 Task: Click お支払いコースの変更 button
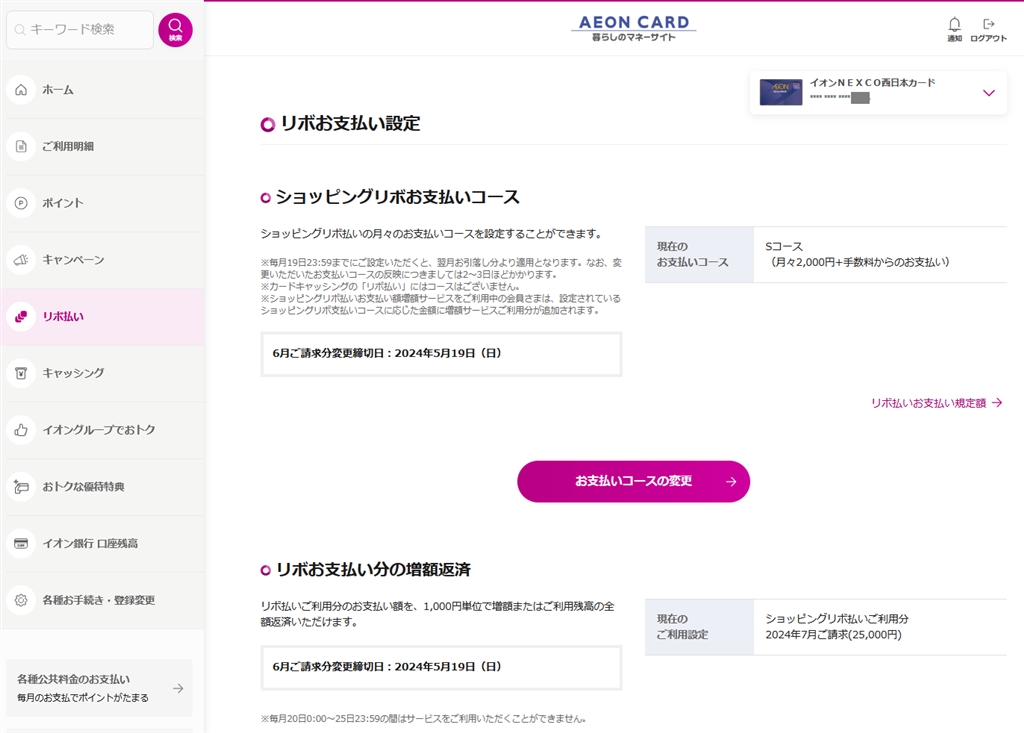point(633,481)
